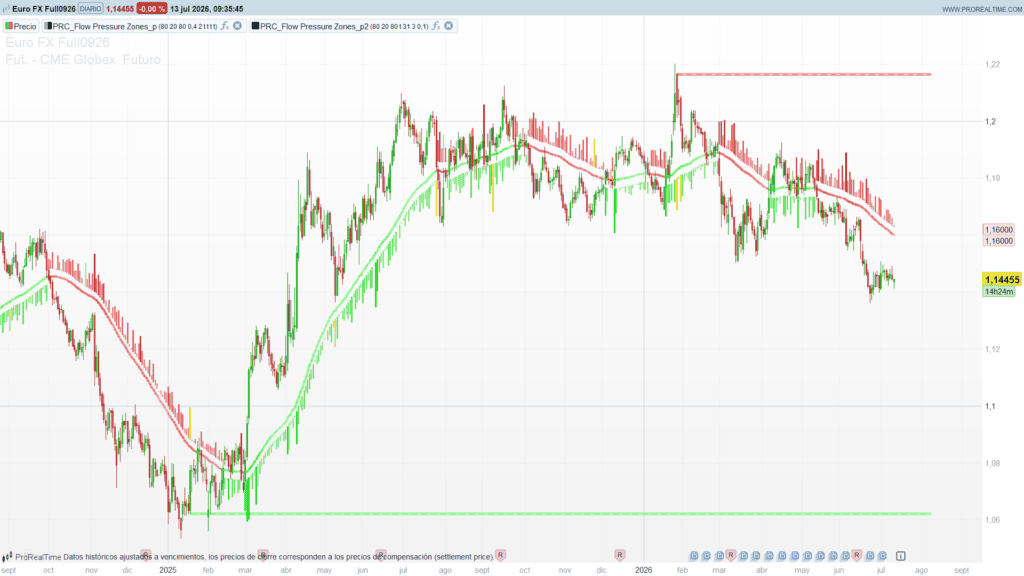Click the first blue event icon in February 2026
This screenshot has width=1024, height=576.
(x=694, y=556)
